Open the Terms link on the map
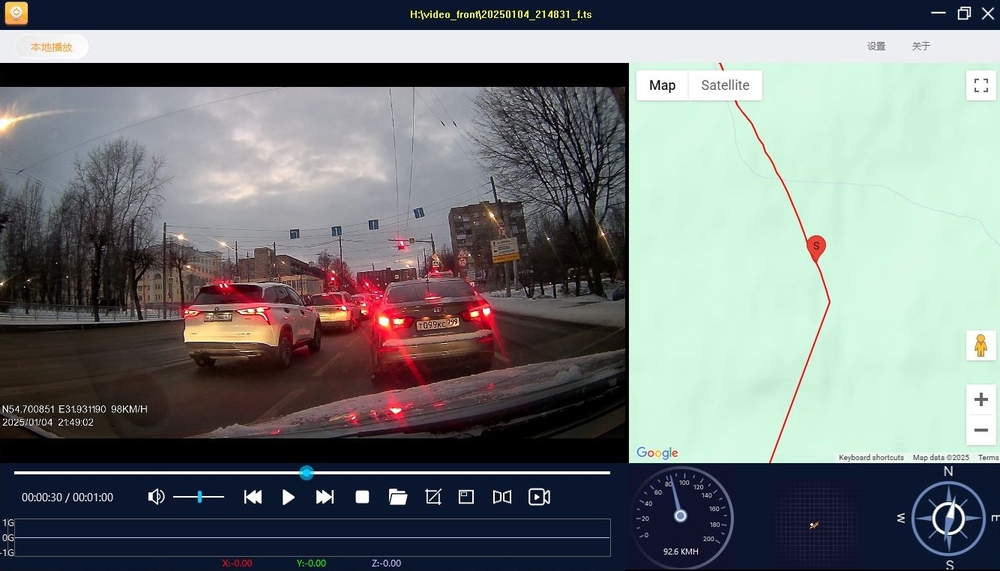 (x=989, y=457)
